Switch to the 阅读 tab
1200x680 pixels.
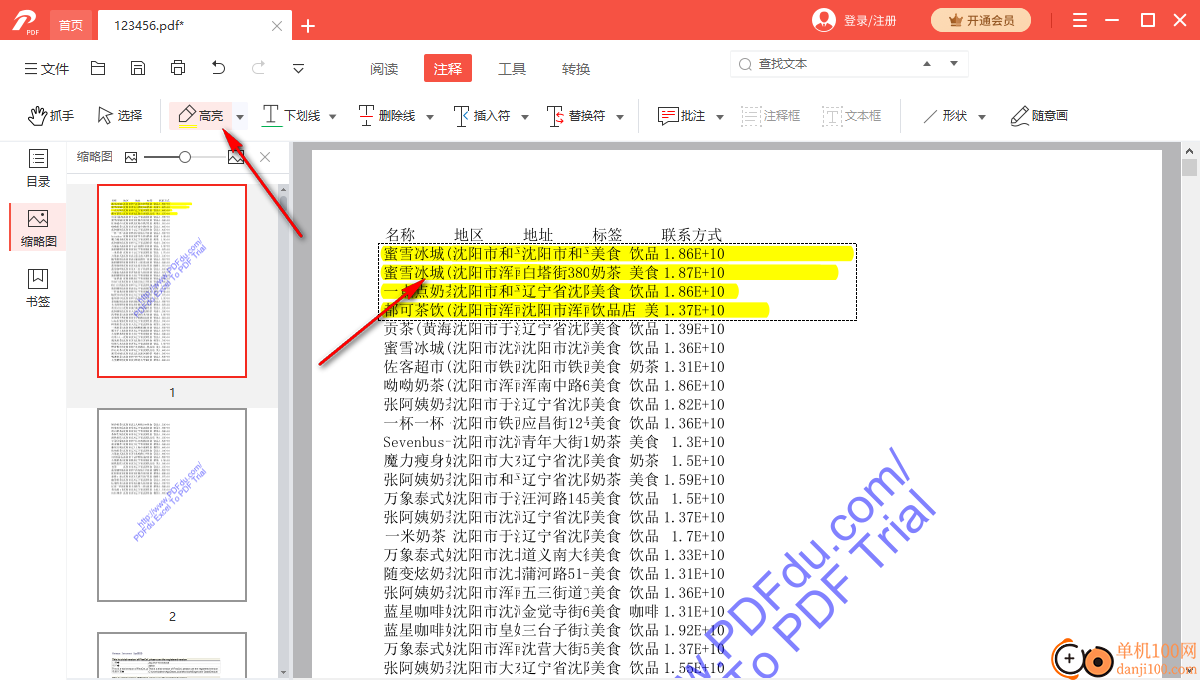384,69
